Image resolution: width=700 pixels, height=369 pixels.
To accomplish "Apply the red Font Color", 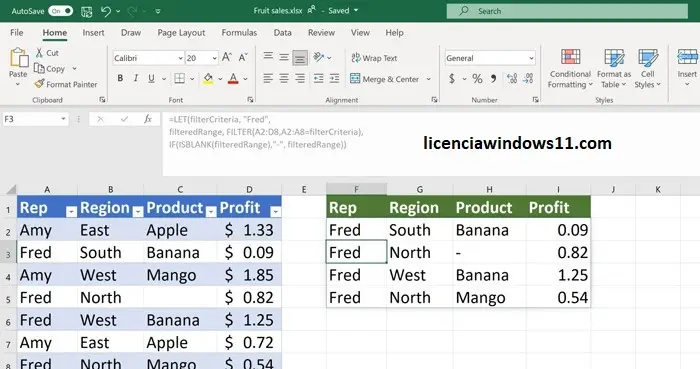I will [x=233, y=79].
